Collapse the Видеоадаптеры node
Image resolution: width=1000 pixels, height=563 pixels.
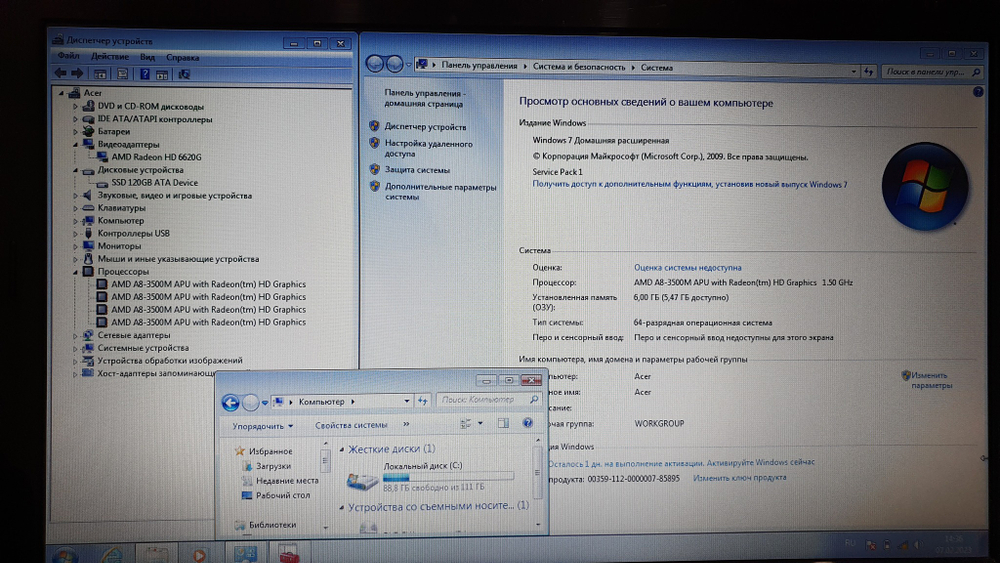[75, 145]
